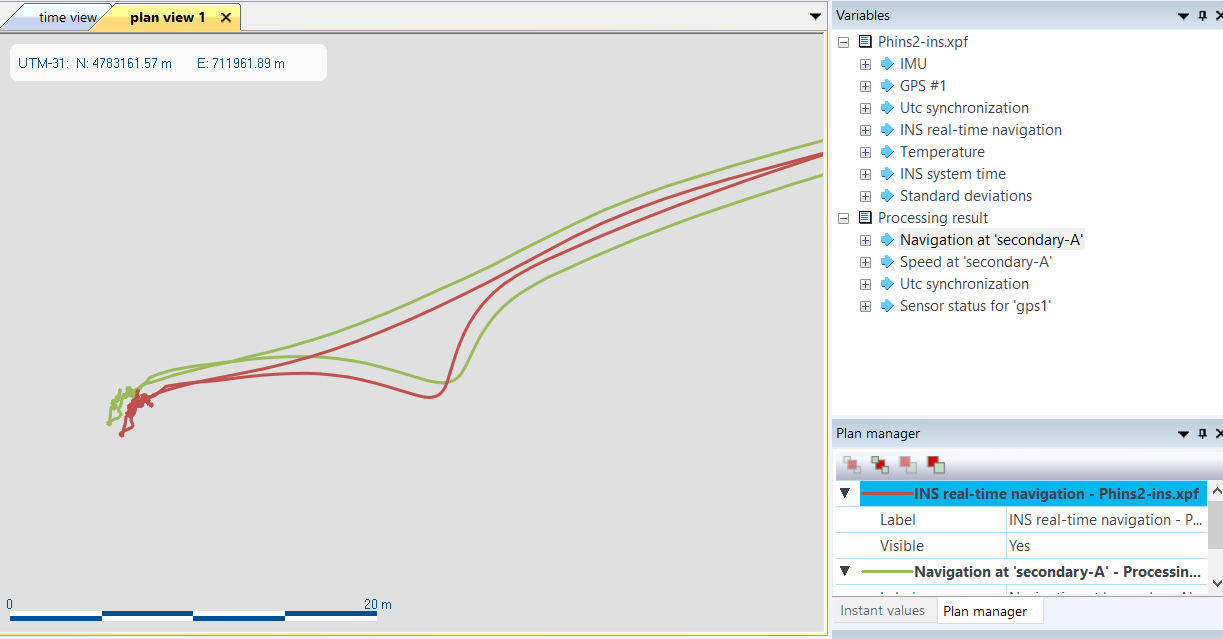The image size is (1223, 639).
Task: Switch to the Instant values tab
Action: (x=883, y=611)
